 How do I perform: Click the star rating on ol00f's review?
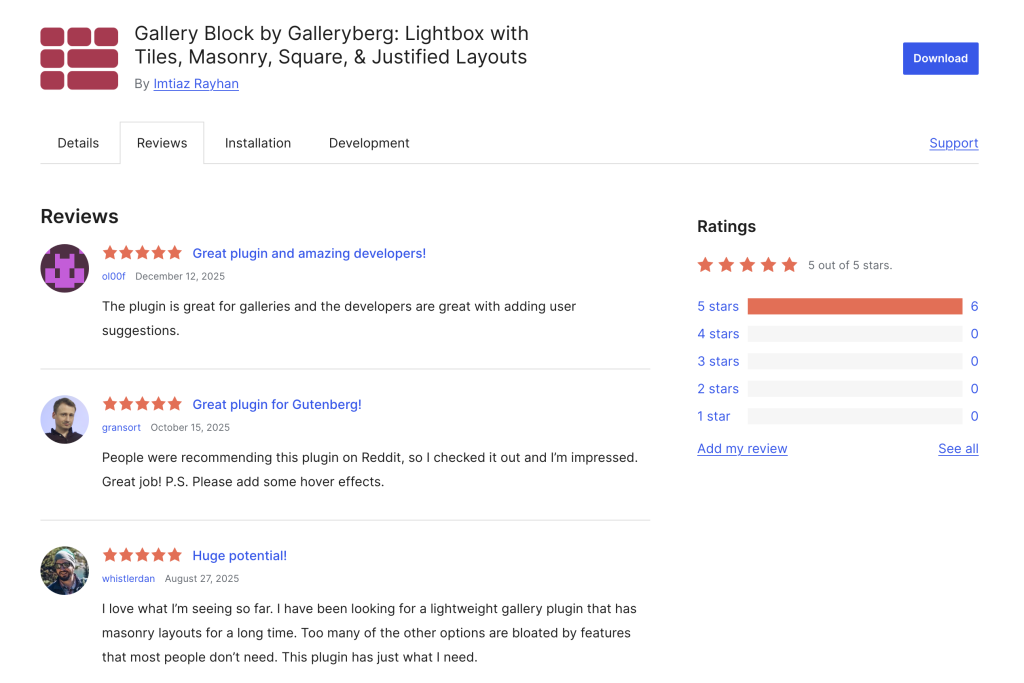(x=142, y=253)
